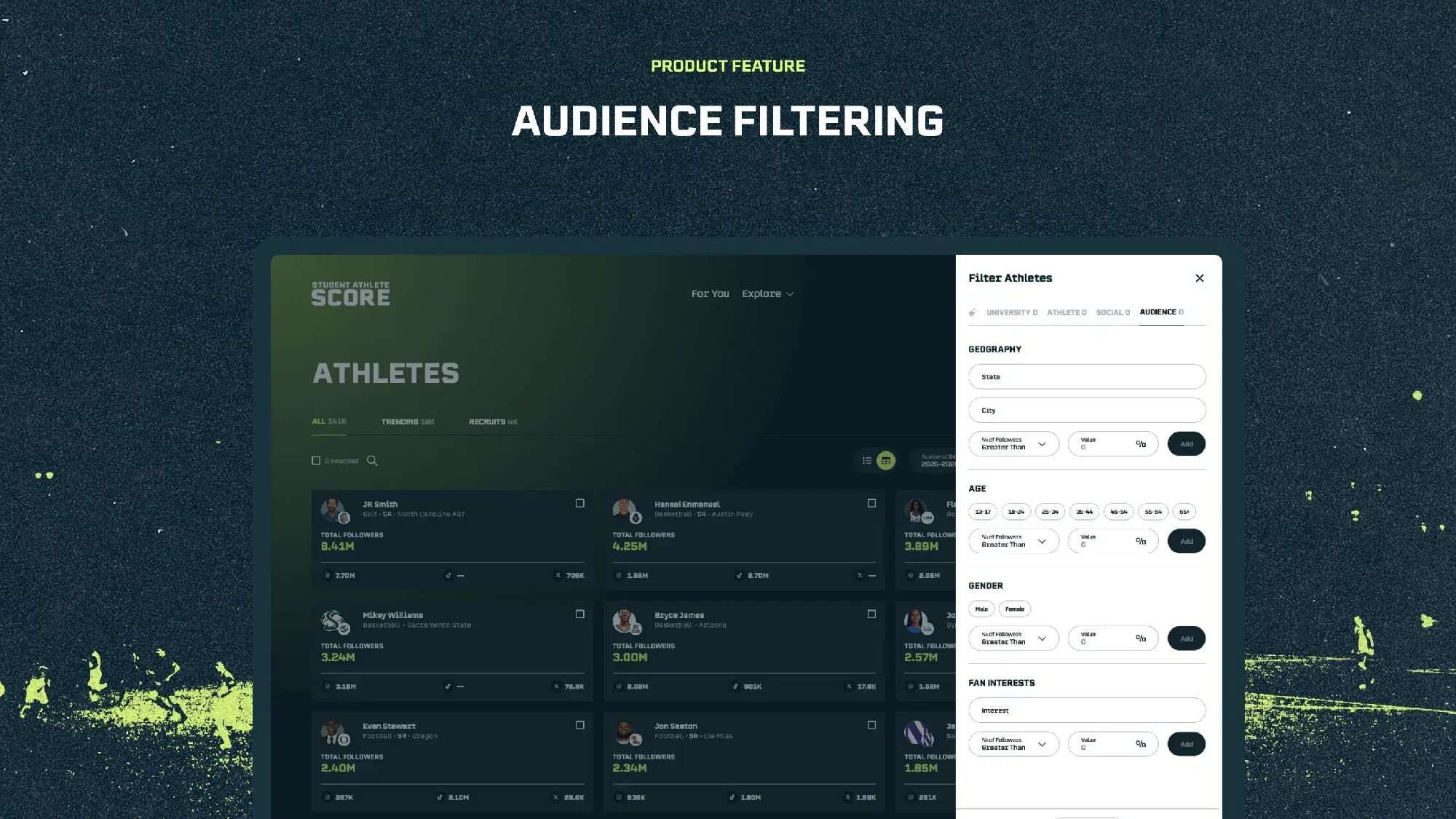
Task: Open the Academic Season selector
Action: [934, 460]
